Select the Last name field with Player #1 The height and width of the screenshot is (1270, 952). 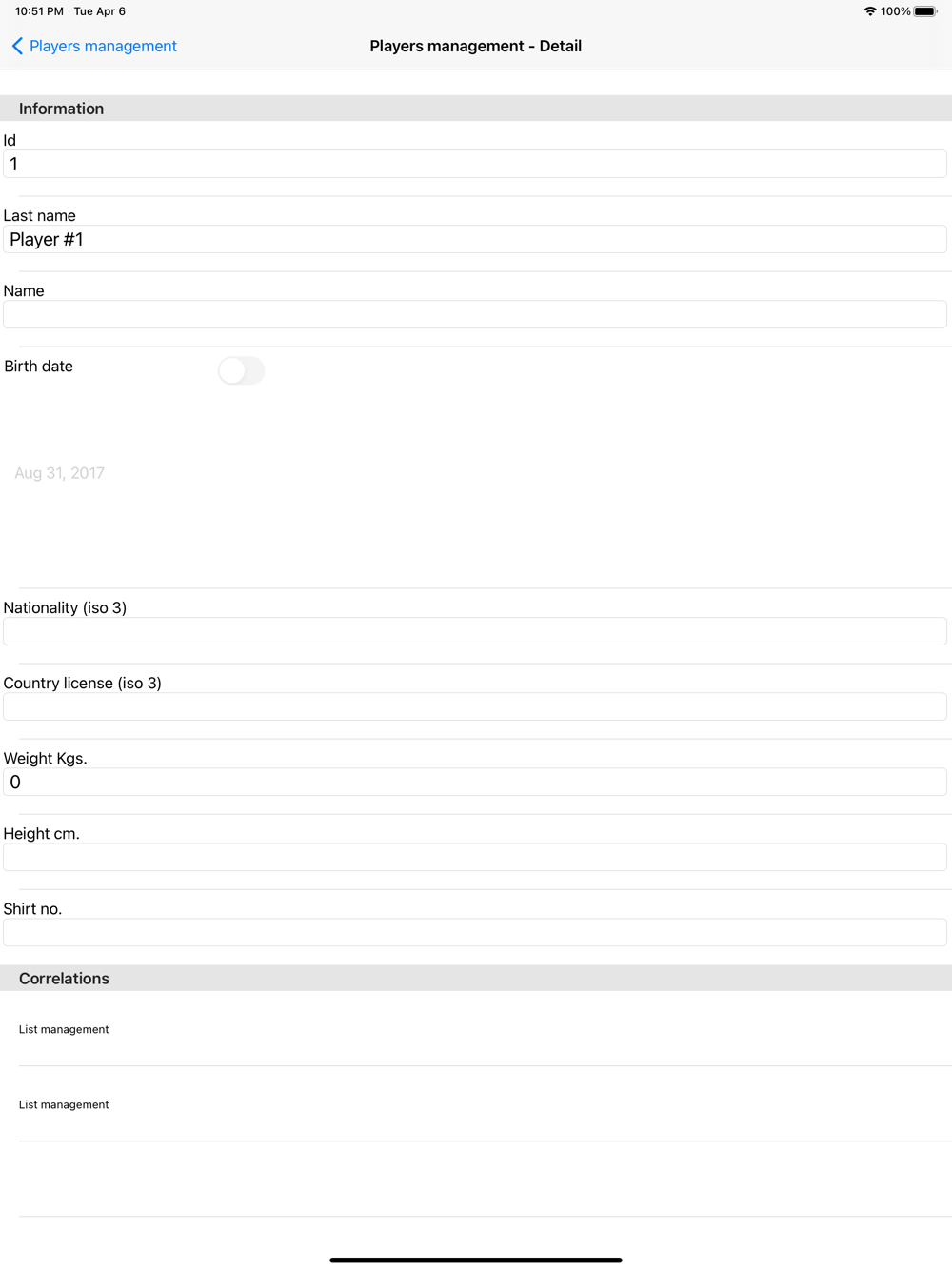475,239
